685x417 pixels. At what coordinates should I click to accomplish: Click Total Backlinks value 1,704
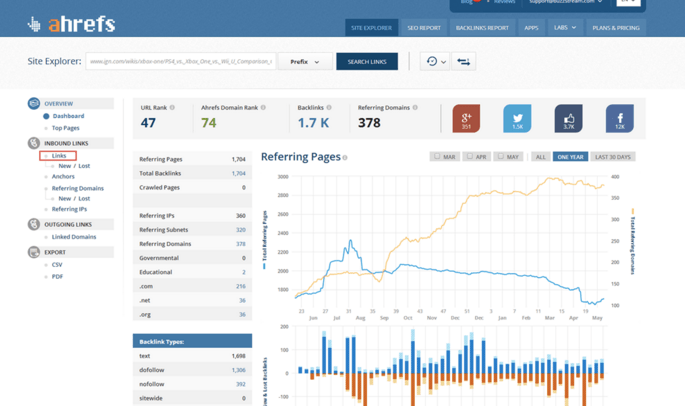coord(239,173)
